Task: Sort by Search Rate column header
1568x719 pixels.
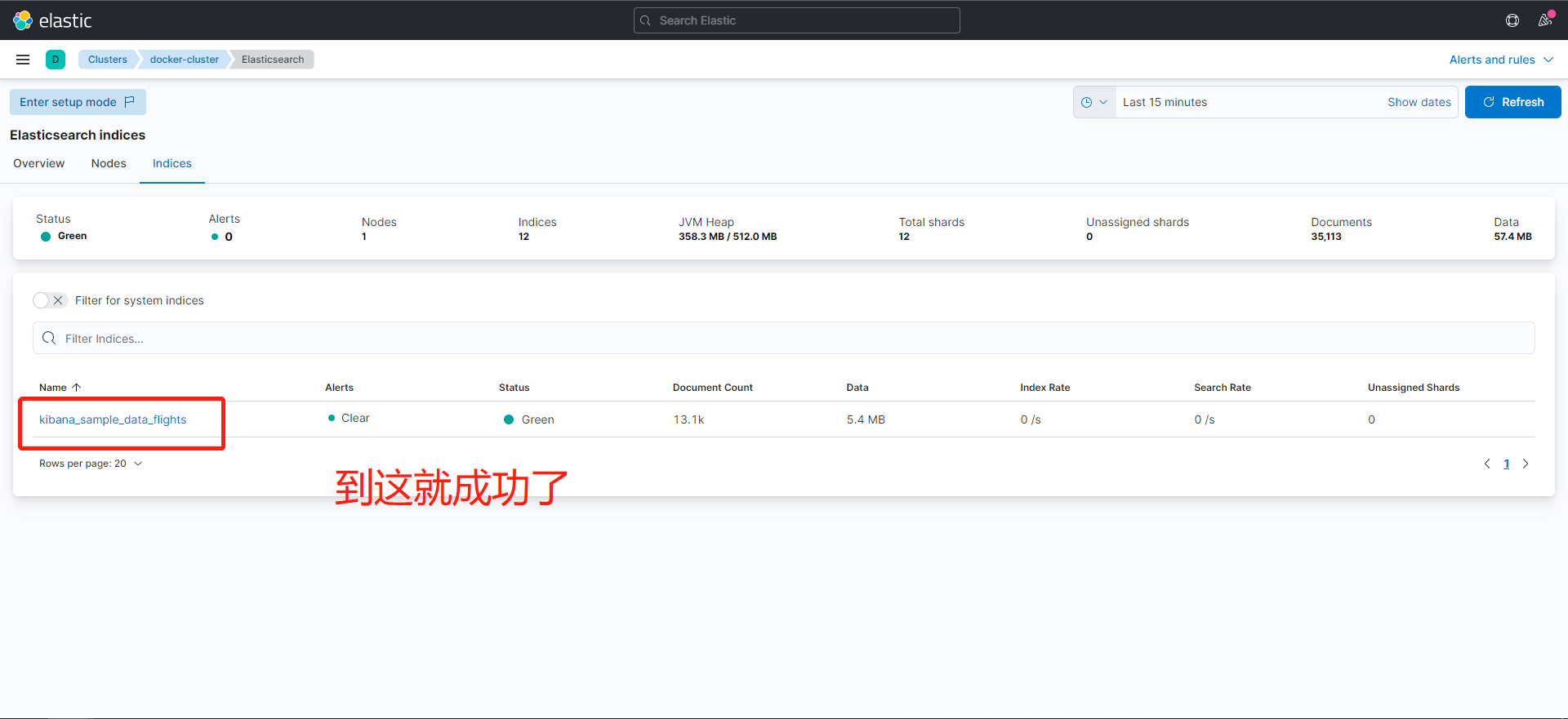Action: pos(1222,388)
